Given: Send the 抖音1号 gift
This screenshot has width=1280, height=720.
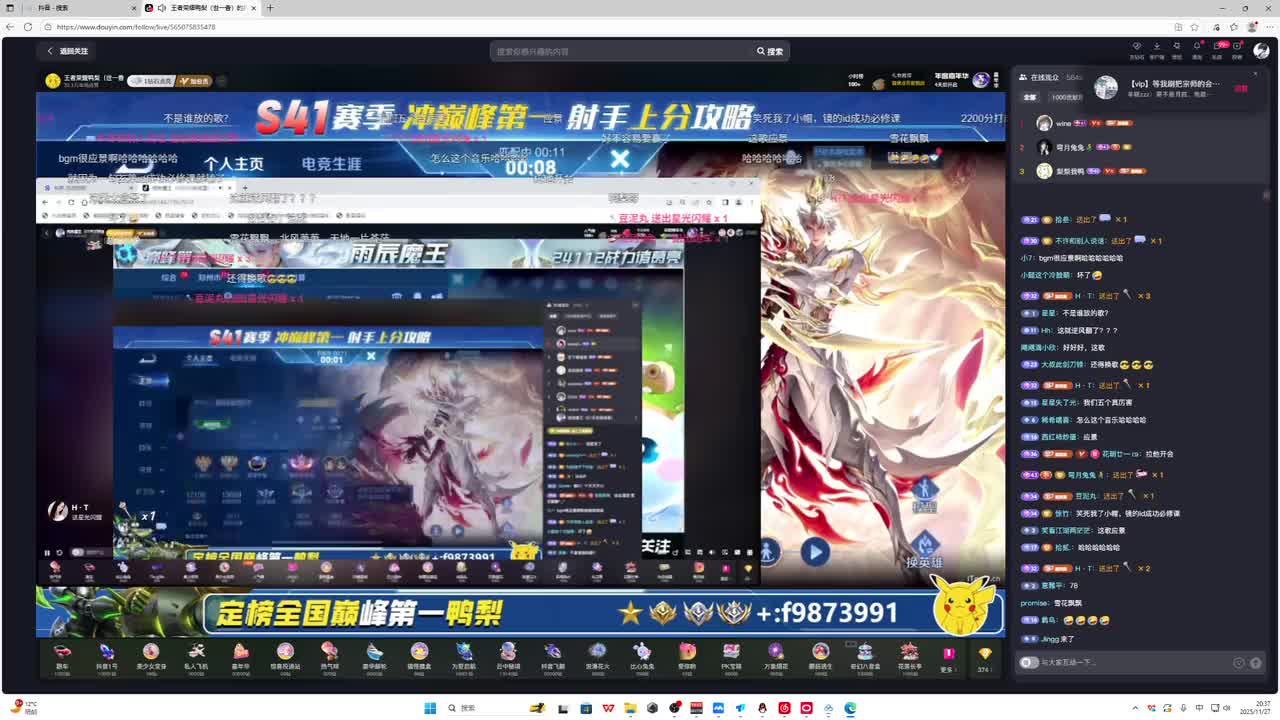Looking at the screenshot, I should coord(106,656).
